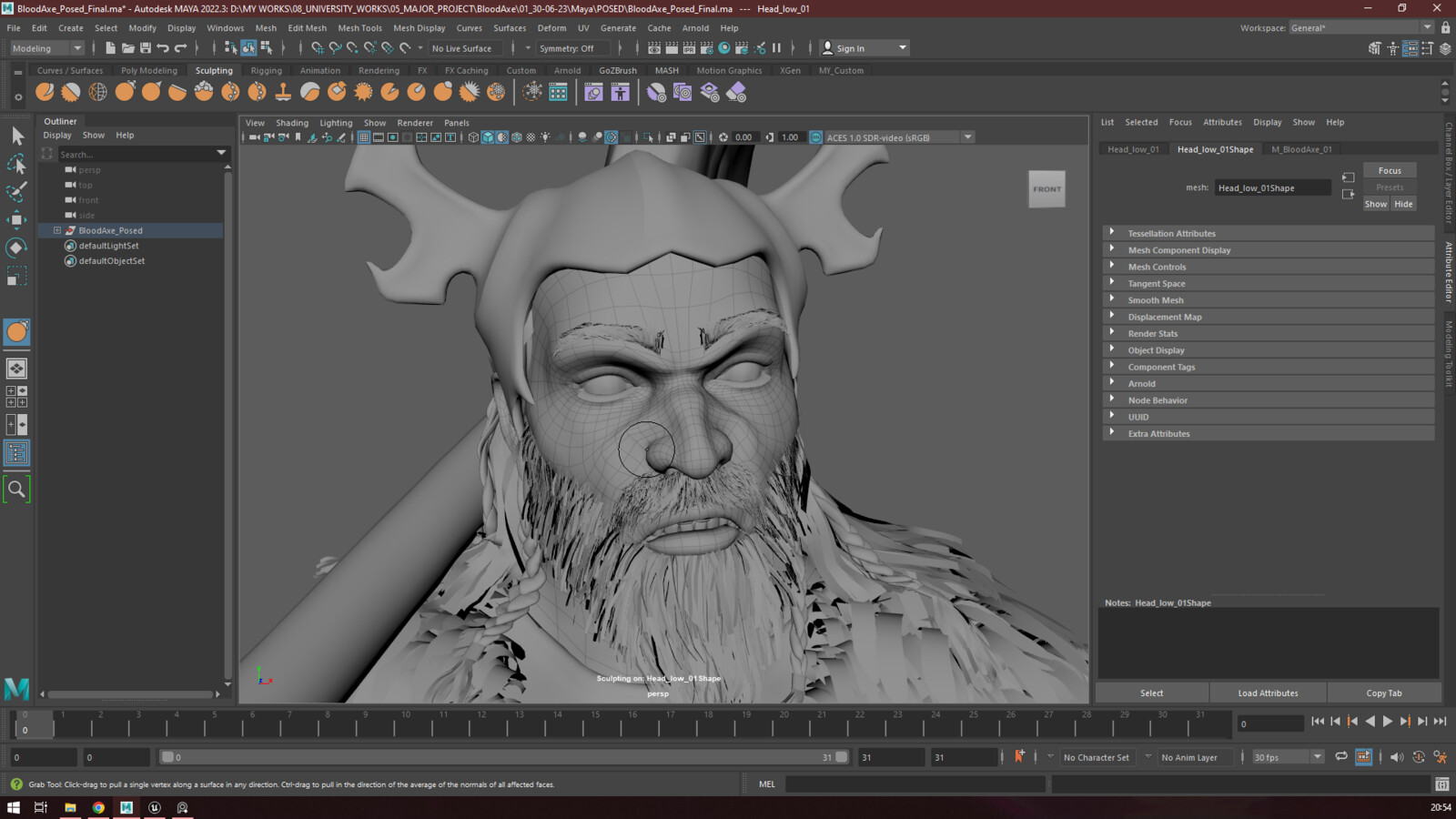
Task: Click the Load Attributes button
Action: (1268, 693)
